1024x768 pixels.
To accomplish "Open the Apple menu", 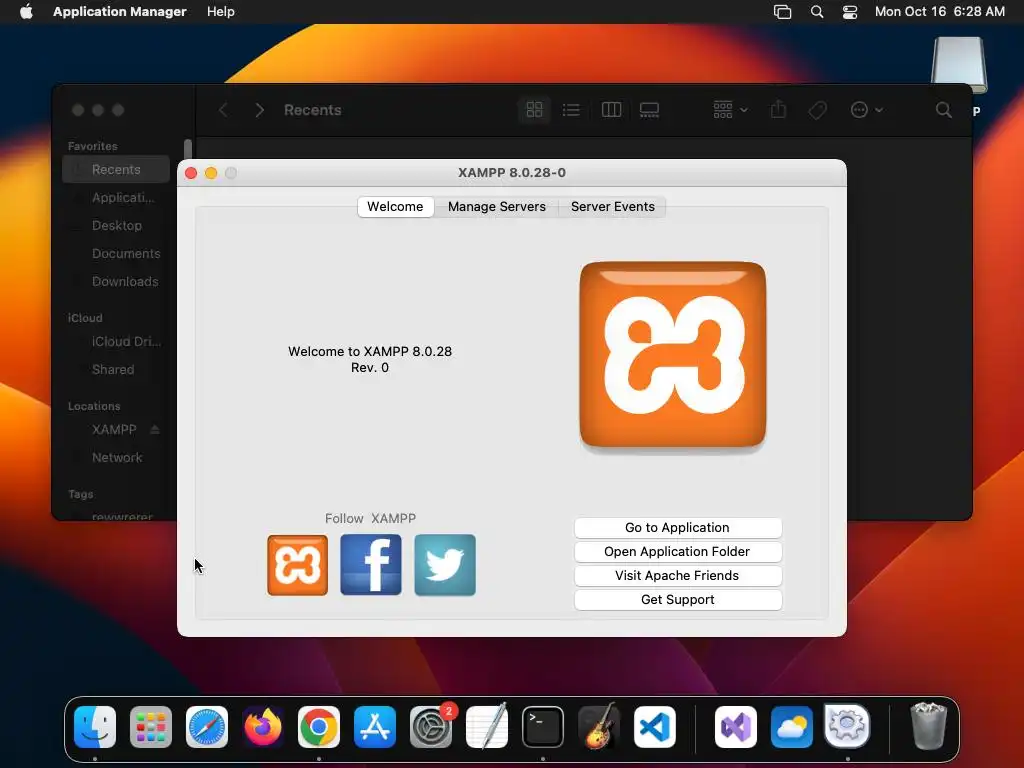I will (26, 12).
